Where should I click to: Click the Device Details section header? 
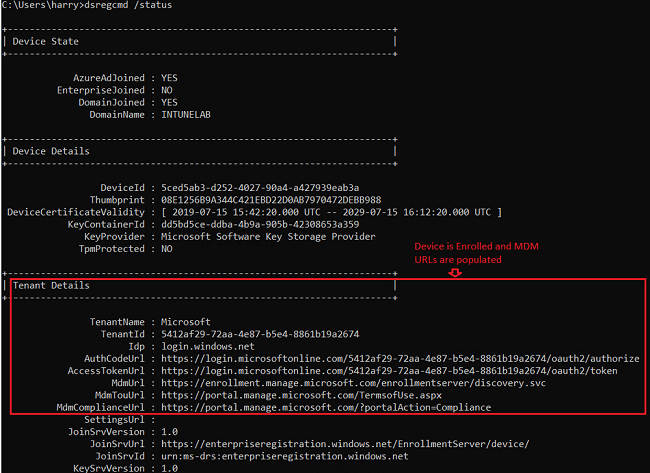(51, 151)
